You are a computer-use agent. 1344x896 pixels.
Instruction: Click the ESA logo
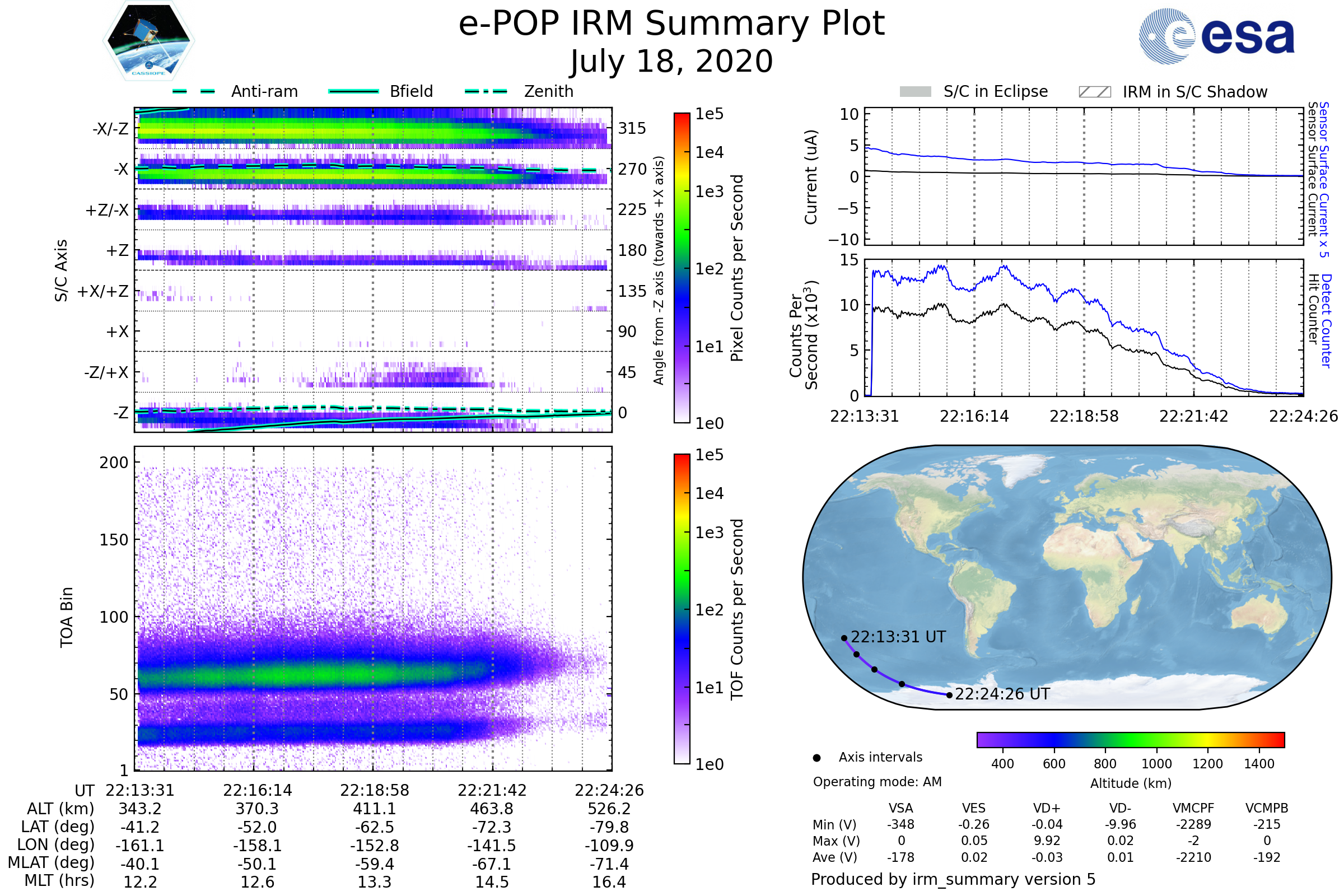[x=1216, y=36]
